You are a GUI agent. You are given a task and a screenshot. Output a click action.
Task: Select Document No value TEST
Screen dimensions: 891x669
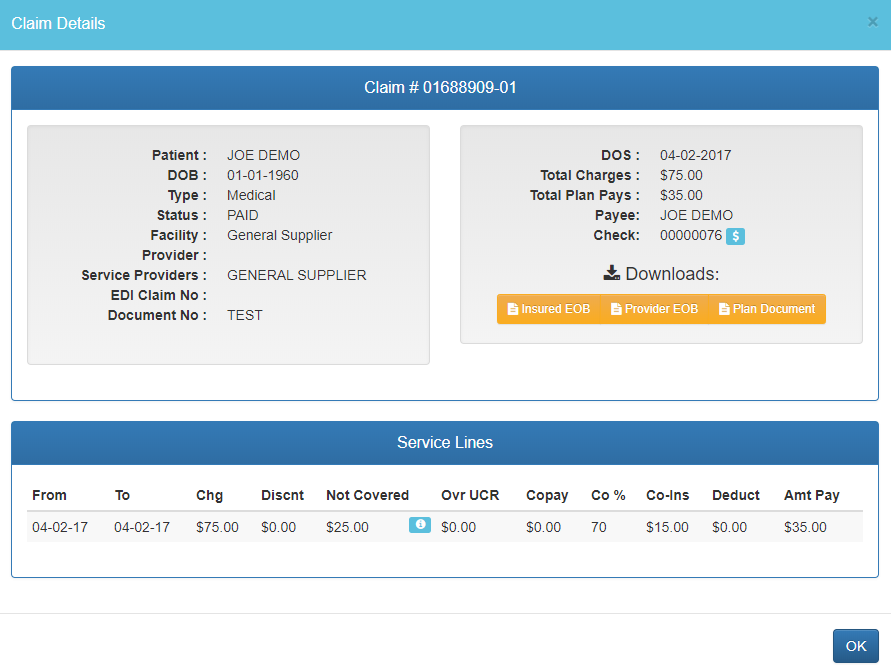245,315
